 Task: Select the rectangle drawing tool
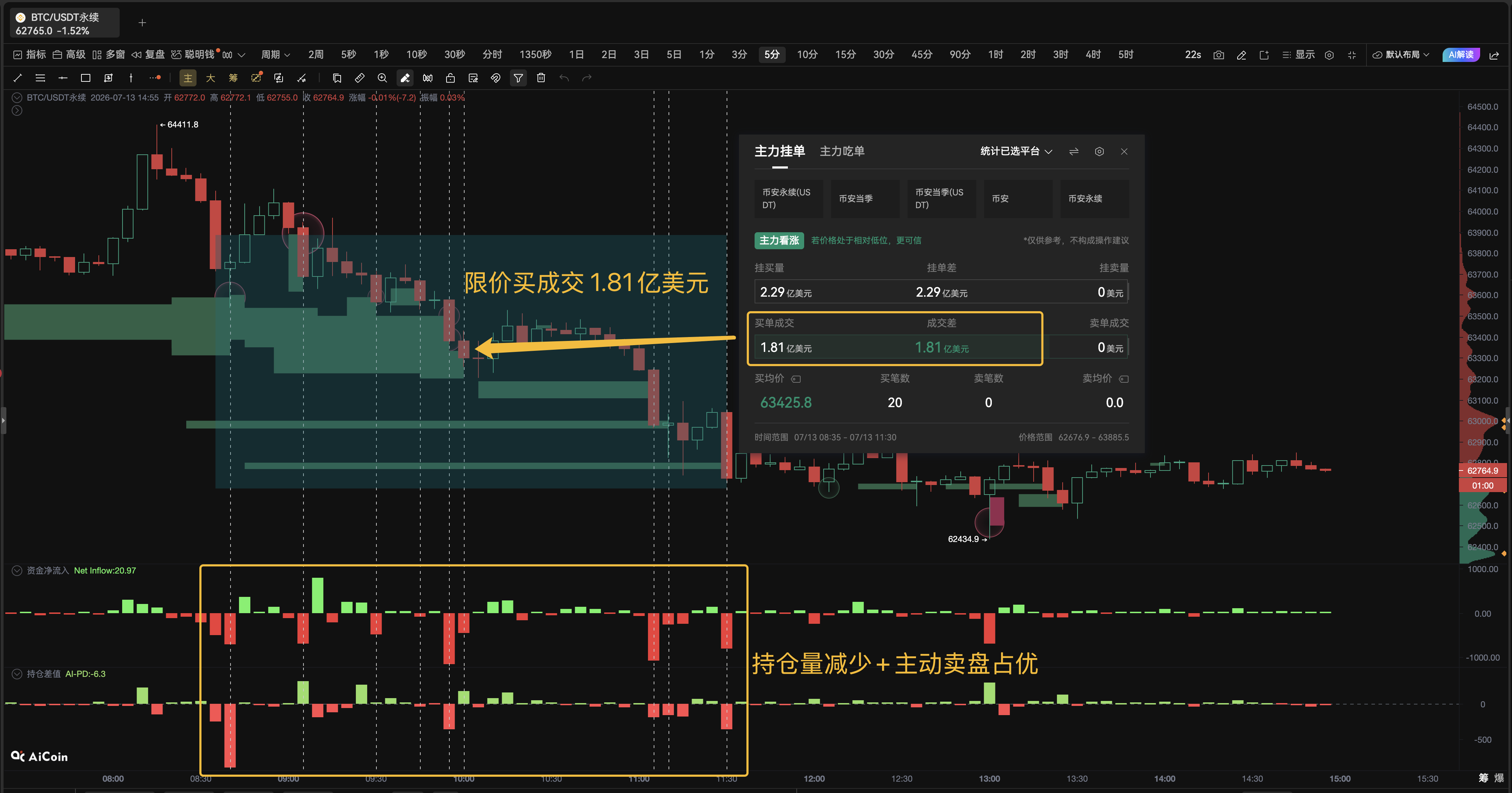tap(85, 78)
